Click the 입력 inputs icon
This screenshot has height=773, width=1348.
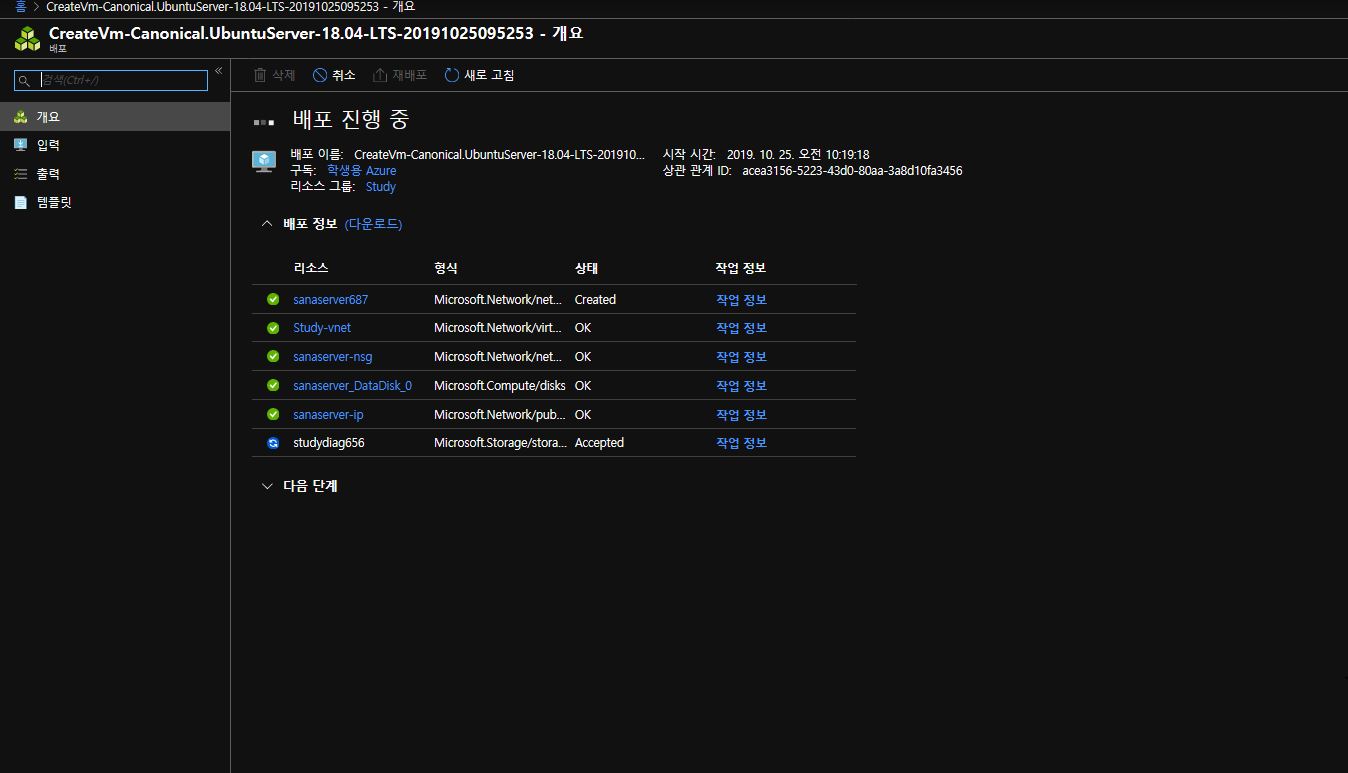[21, 145]
